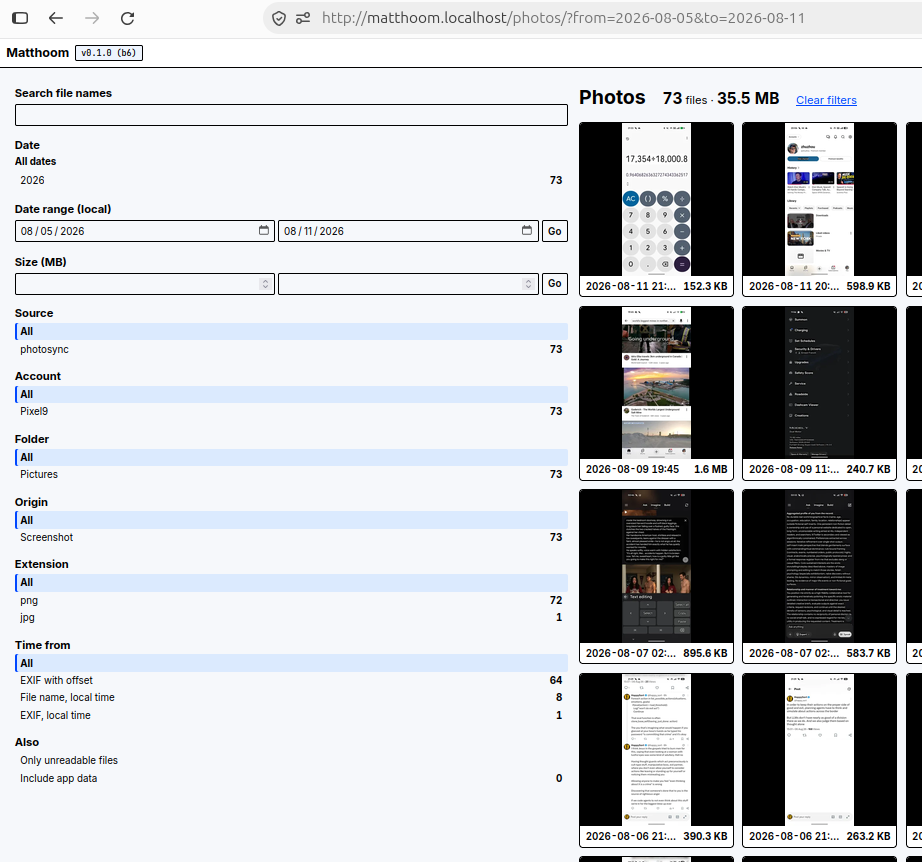Select All under Folder

(291, 457)
